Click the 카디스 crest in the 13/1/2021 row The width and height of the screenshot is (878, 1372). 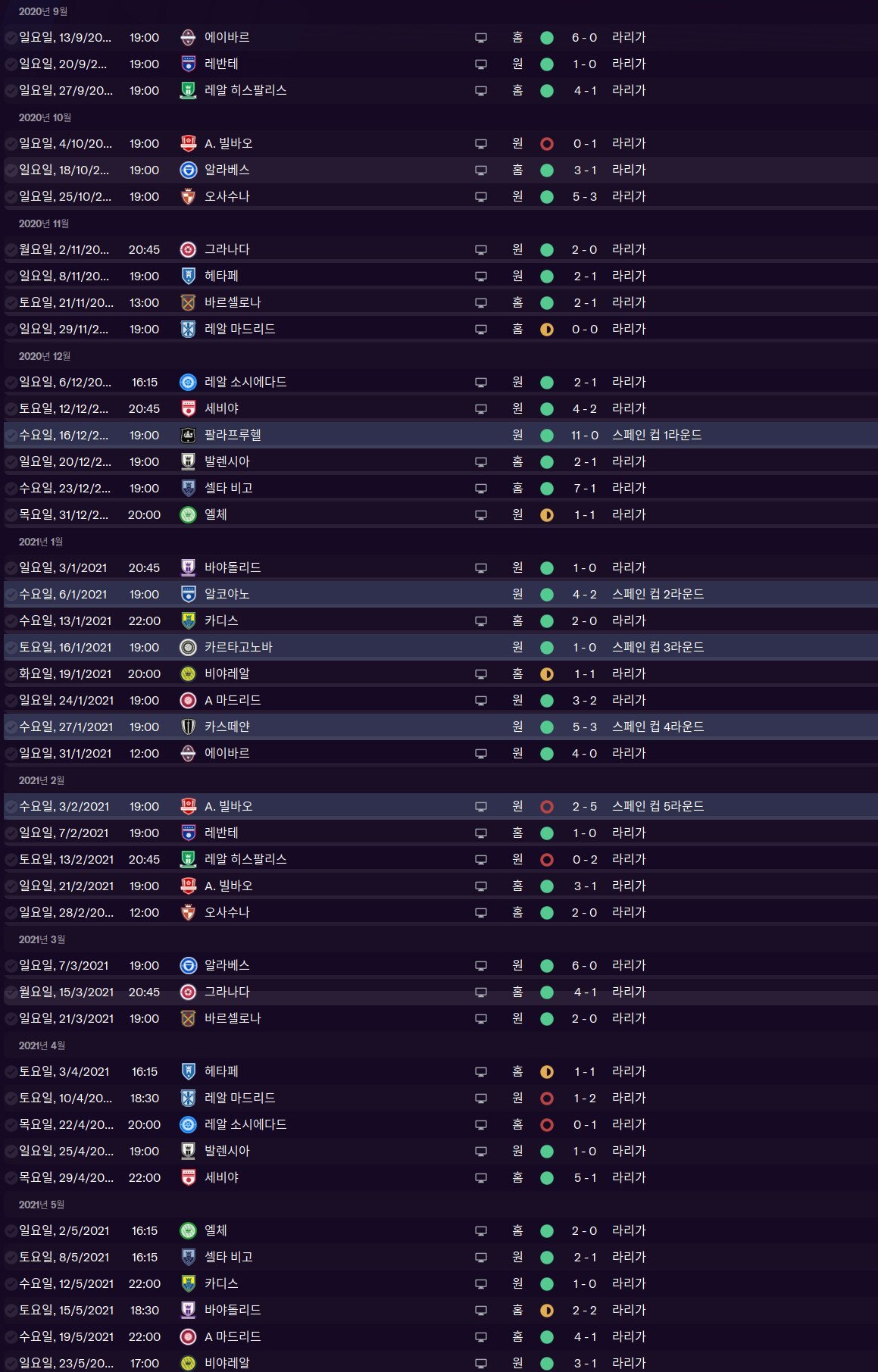coord(188,620)
